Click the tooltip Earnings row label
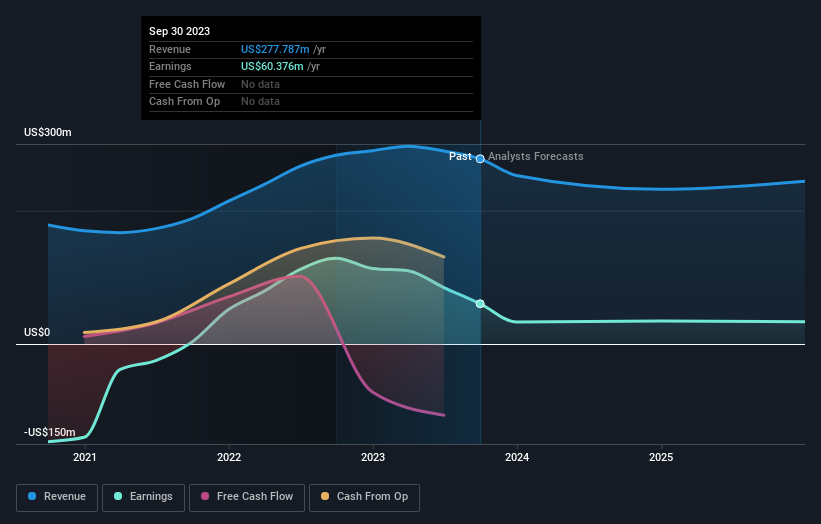Screen dimensions: 821x524 (x=170, y=66)
